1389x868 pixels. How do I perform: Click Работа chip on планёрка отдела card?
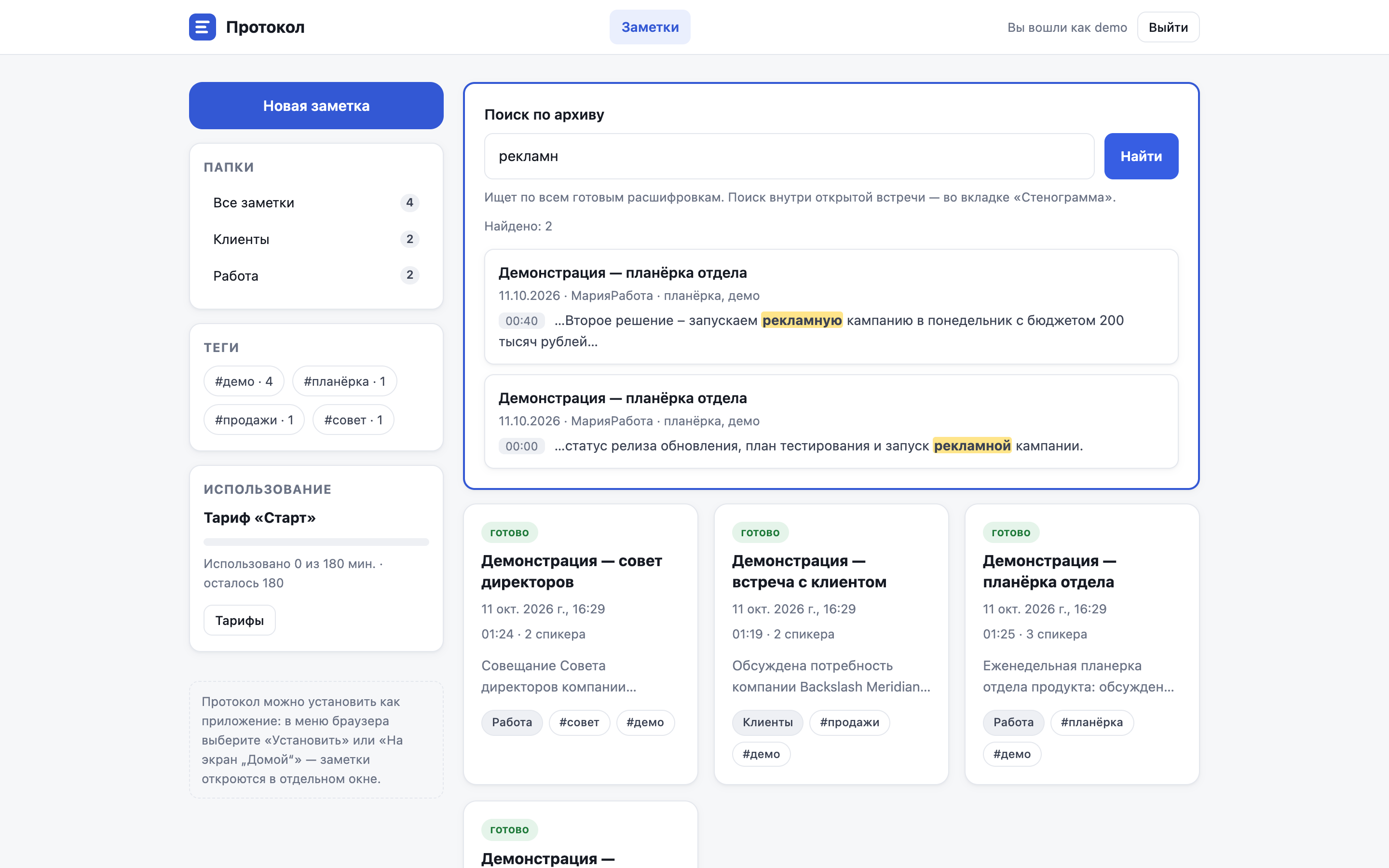1014,722
